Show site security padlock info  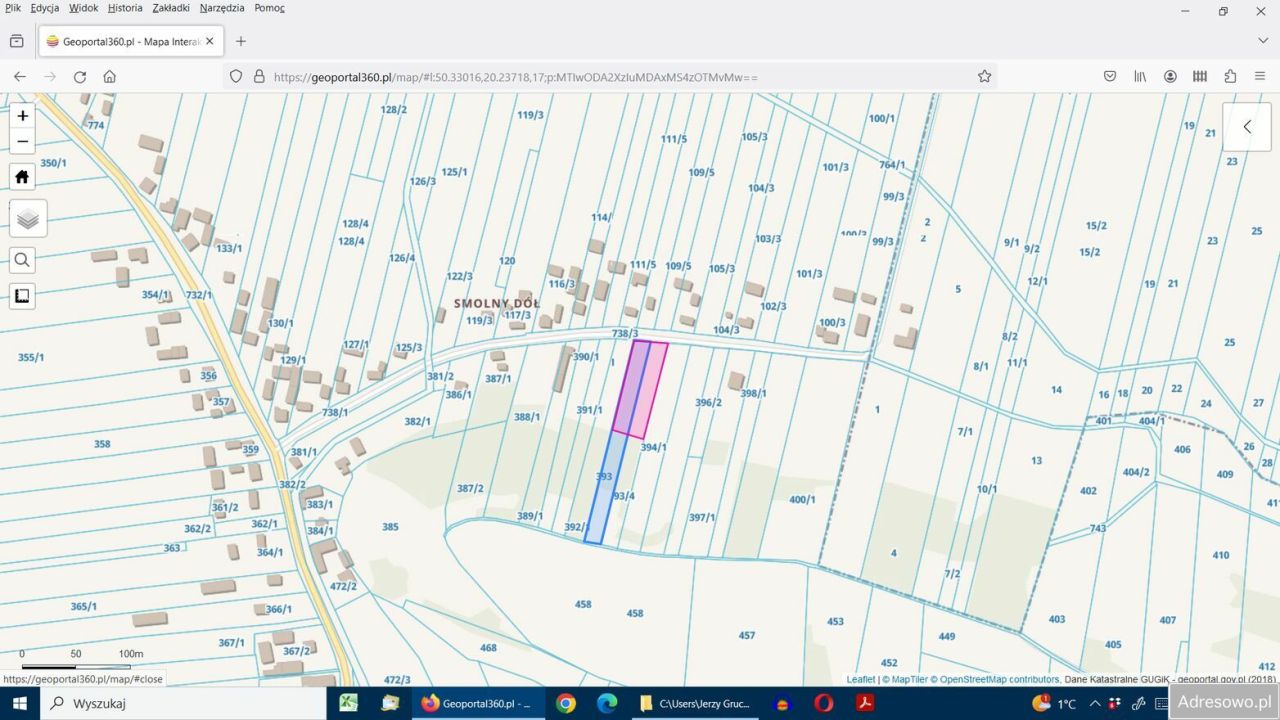pyautogui.click(x=259, y=76)
